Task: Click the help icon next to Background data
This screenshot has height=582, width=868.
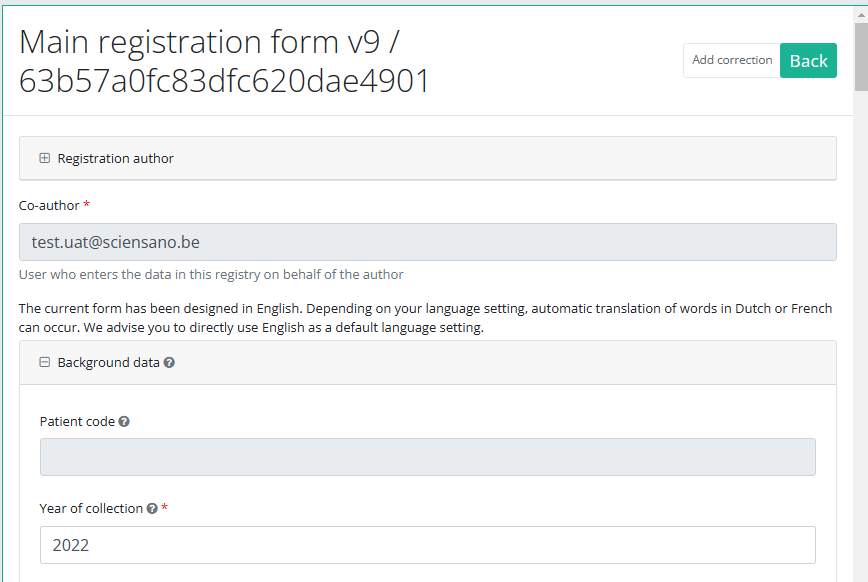Action: click(169, 363)
